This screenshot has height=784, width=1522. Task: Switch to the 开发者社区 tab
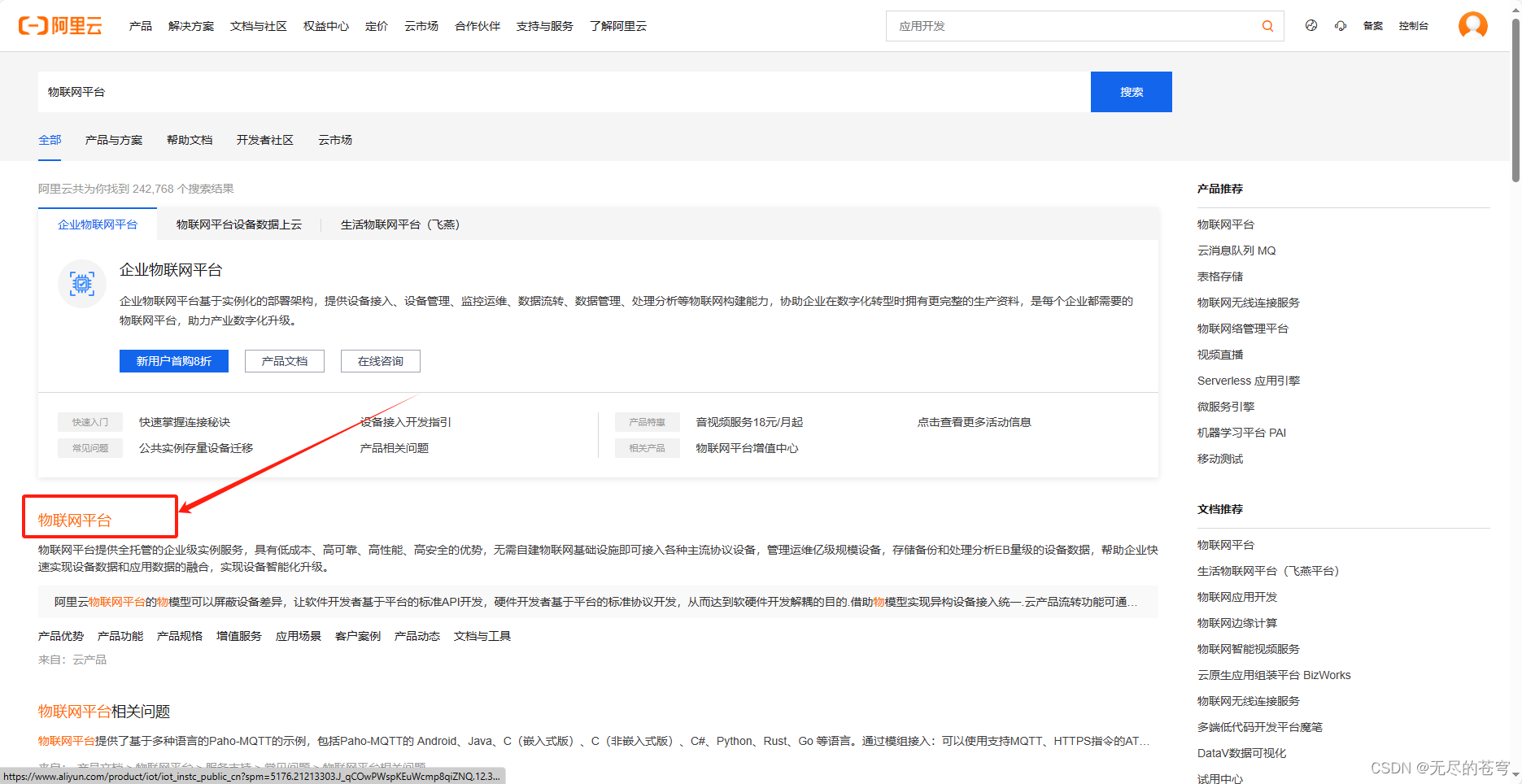click(x=265, y=140)
